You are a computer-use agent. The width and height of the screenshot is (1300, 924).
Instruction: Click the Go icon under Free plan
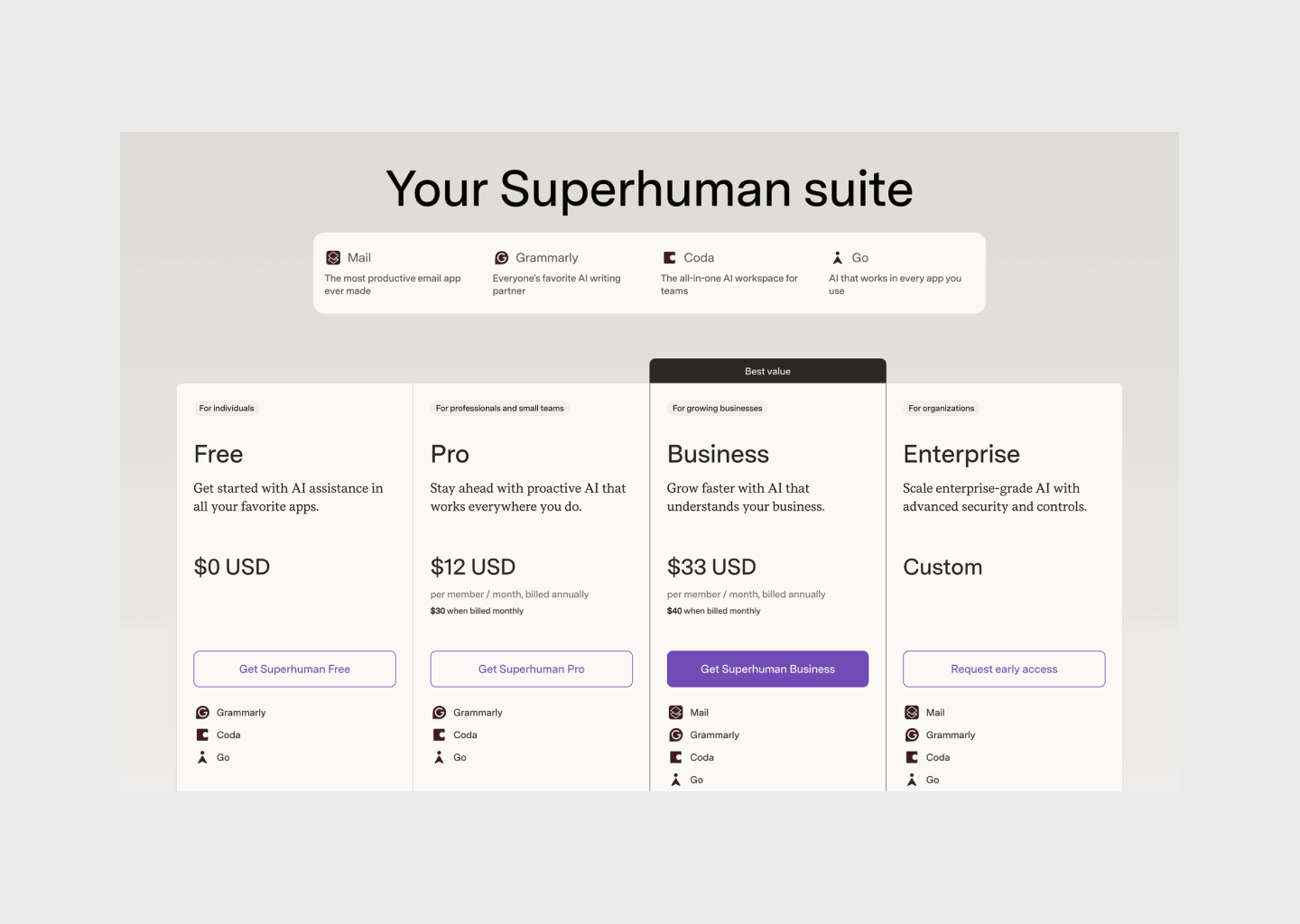203,758
